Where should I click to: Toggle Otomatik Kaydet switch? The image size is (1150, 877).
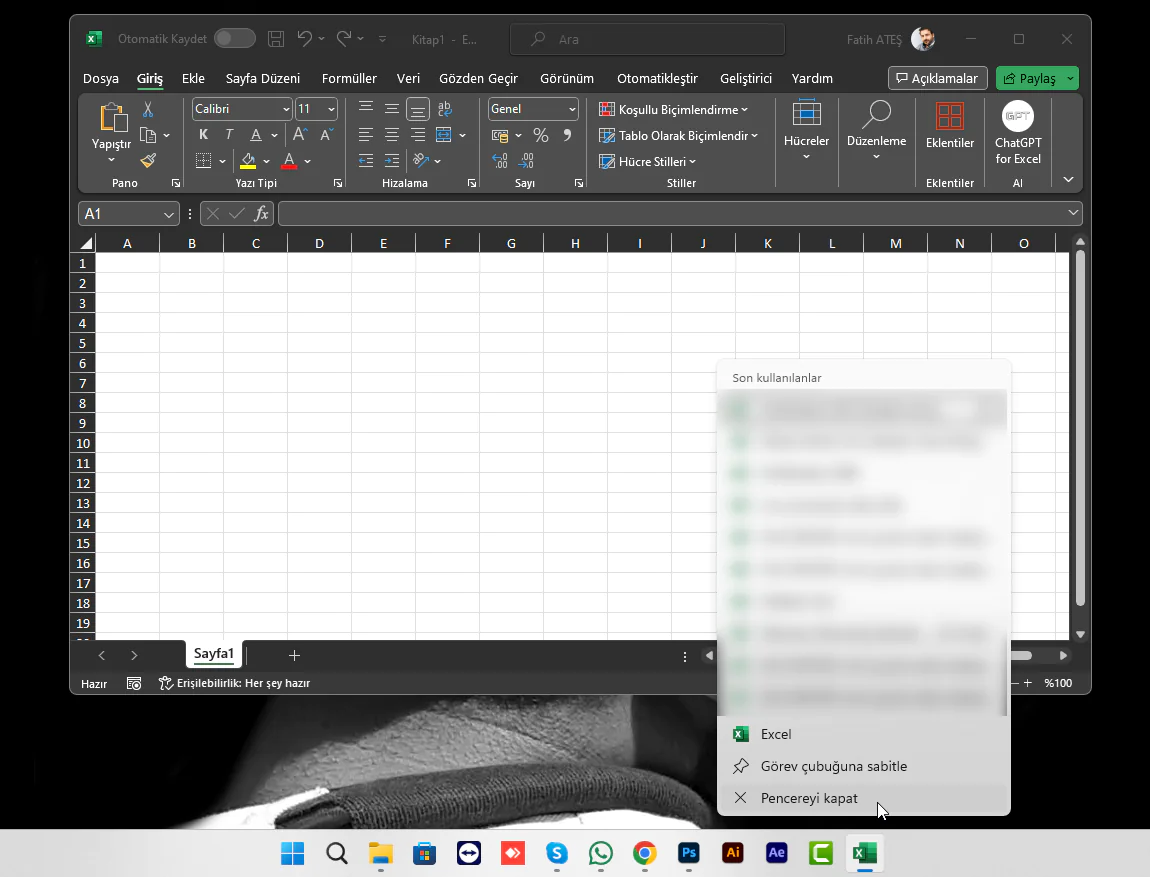[x=235, y=38]
